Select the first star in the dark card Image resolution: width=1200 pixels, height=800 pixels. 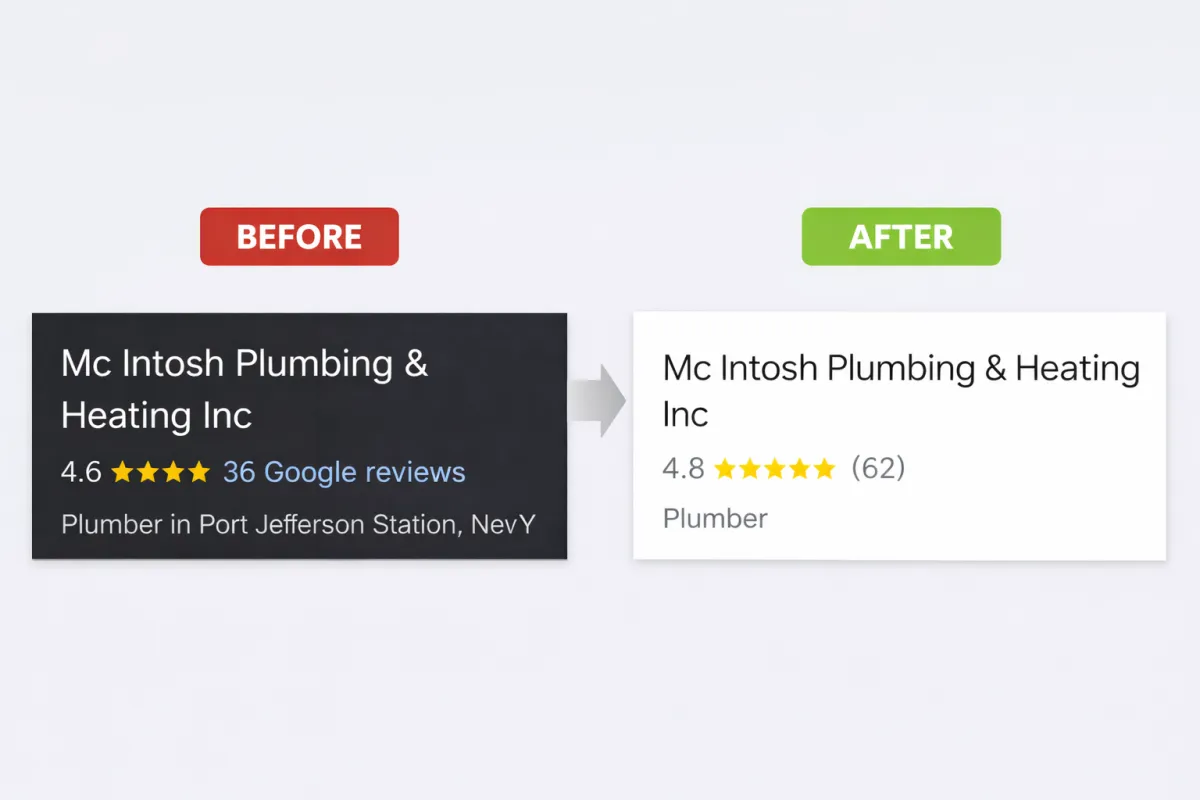coord(122,472)
